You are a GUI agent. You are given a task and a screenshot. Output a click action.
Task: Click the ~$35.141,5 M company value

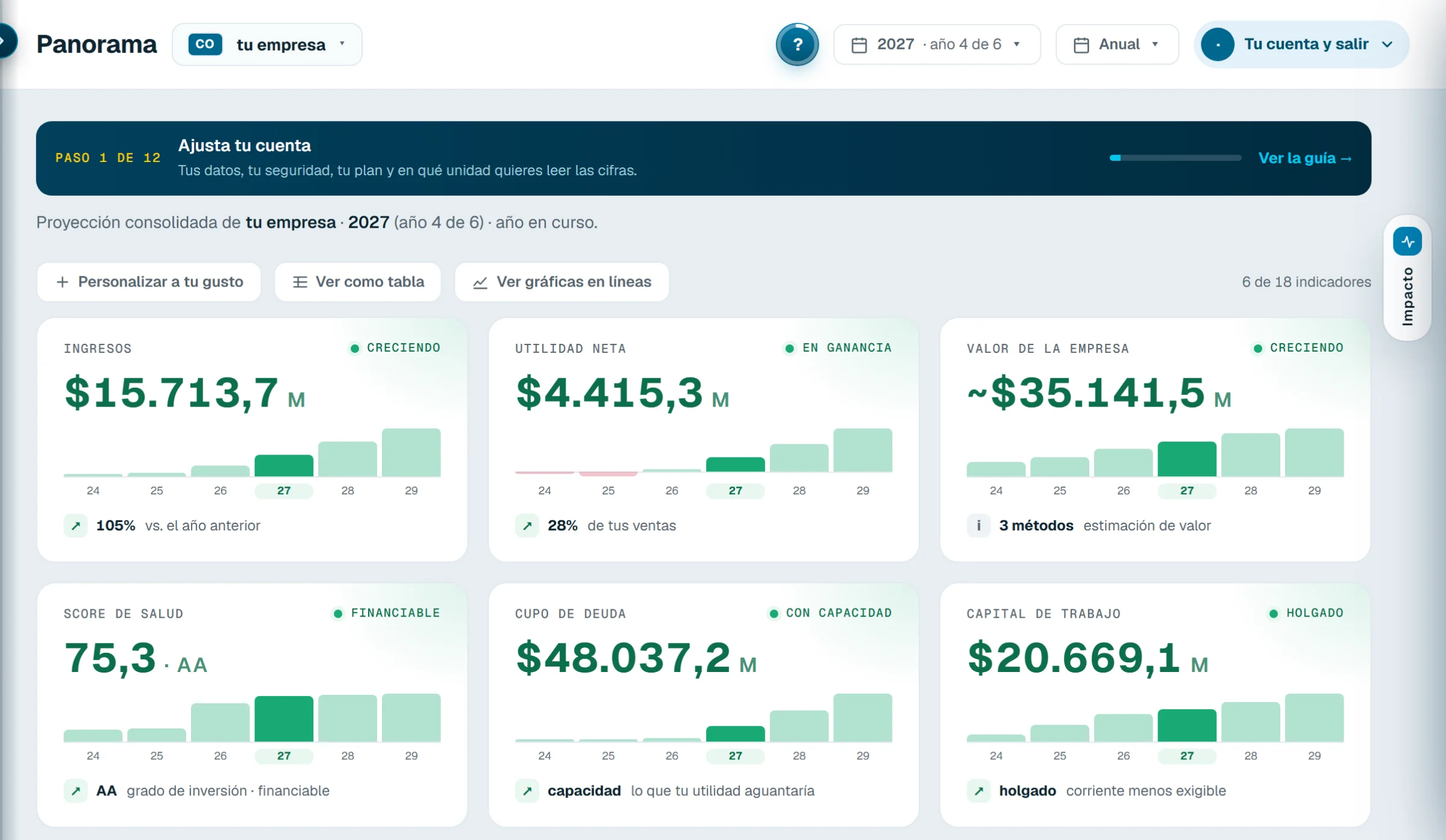pos(1099,393)
